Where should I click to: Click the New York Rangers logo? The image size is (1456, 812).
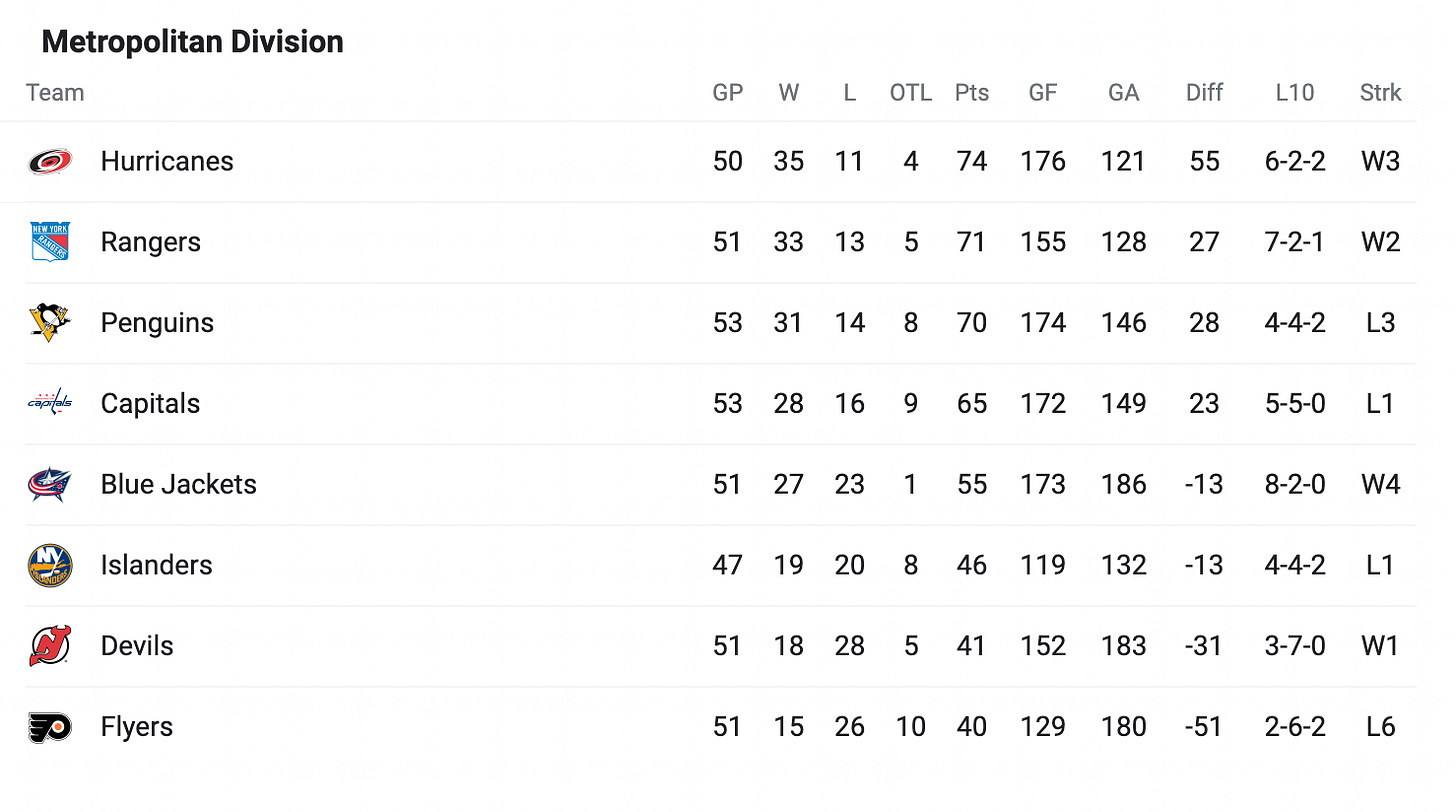(x=49, y=242)
